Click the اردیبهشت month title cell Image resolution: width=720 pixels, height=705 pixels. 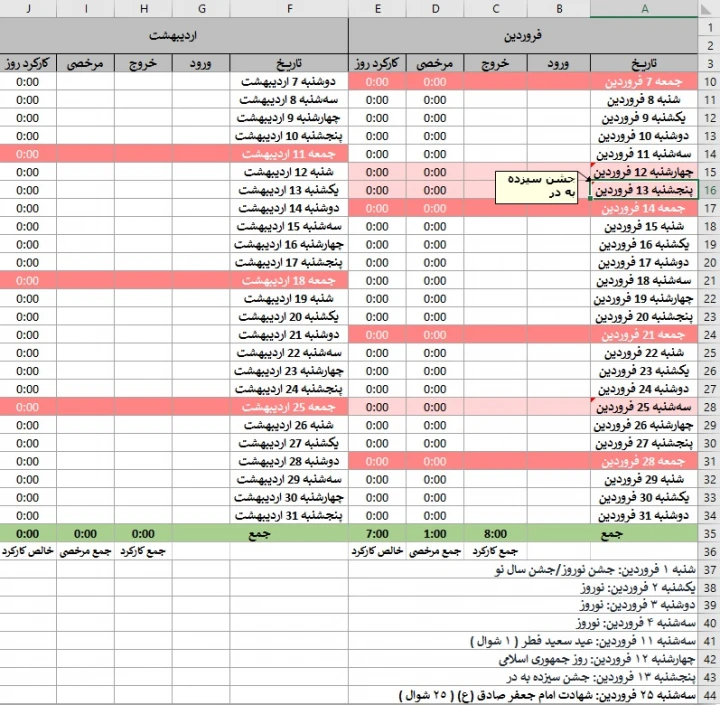point(174,35)
